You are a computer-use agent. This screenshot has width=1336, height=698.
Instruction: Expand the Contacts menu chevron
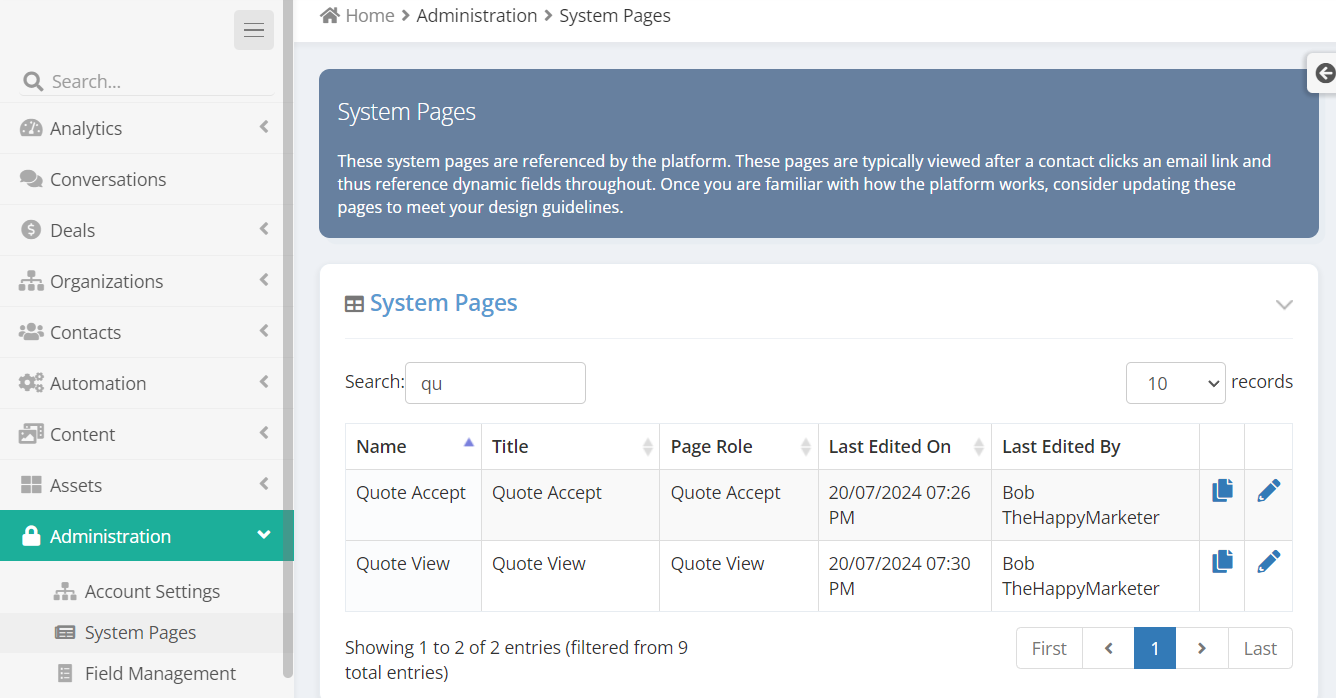[264, 331]
